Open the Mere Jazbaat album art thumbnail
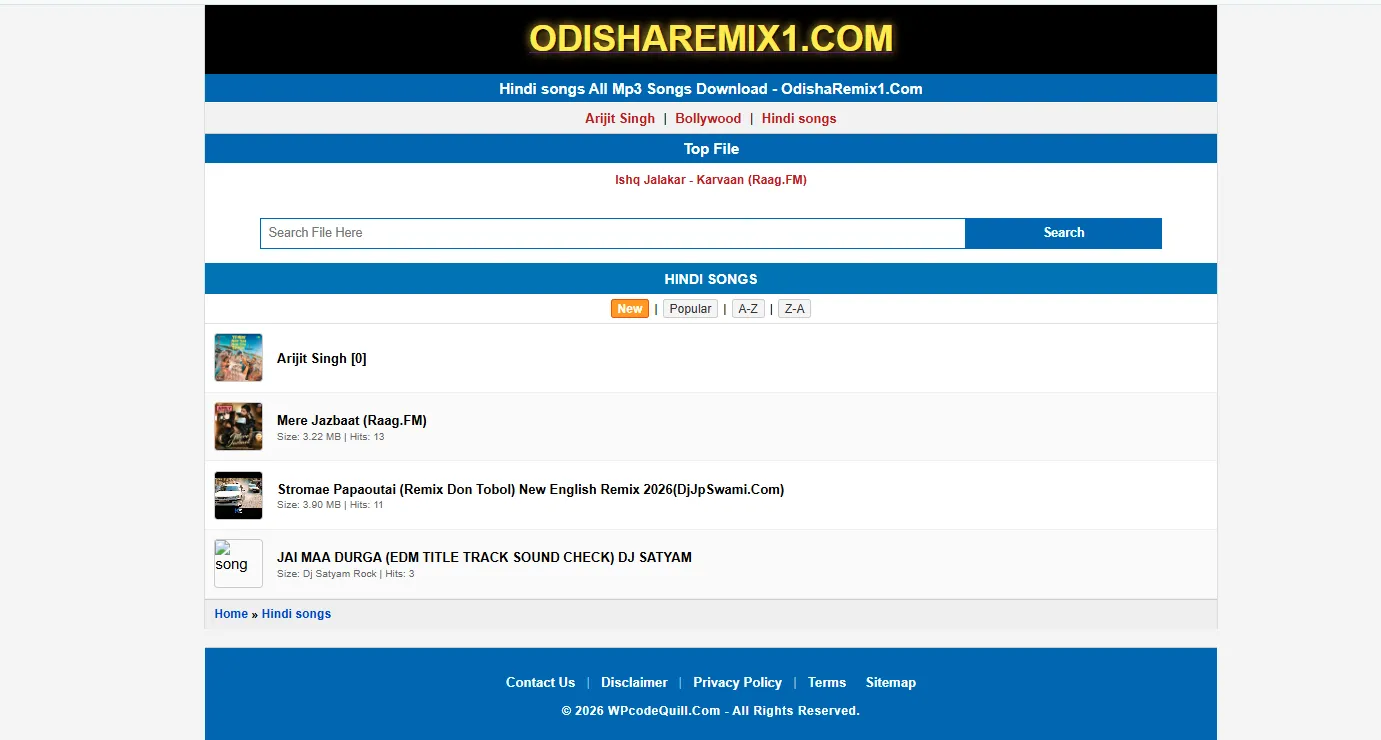Screen dimensions: 1381x740 [x=238, y=427]
